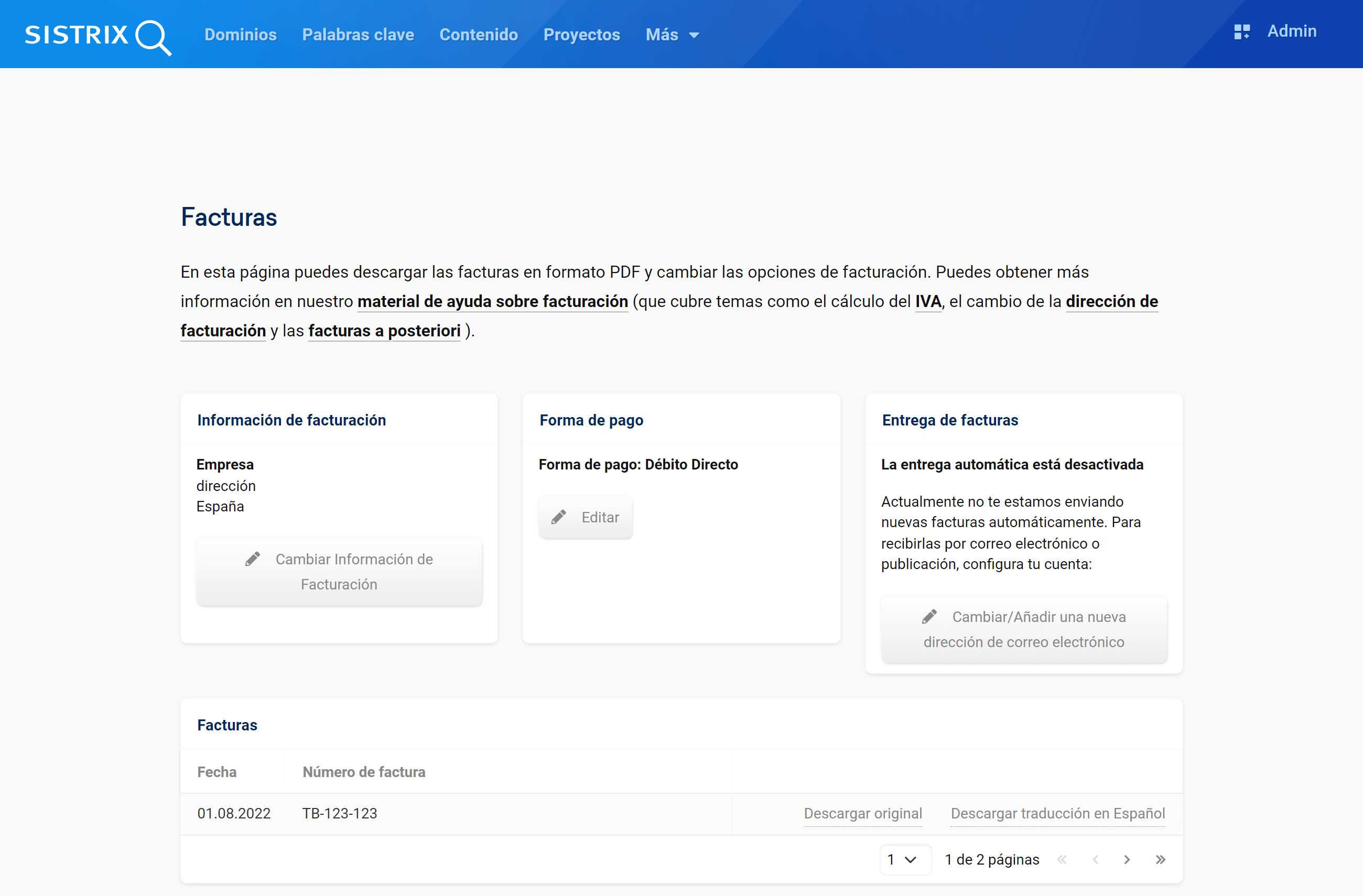Click Cambiar Información de Facturación button

tap(339, 571)
